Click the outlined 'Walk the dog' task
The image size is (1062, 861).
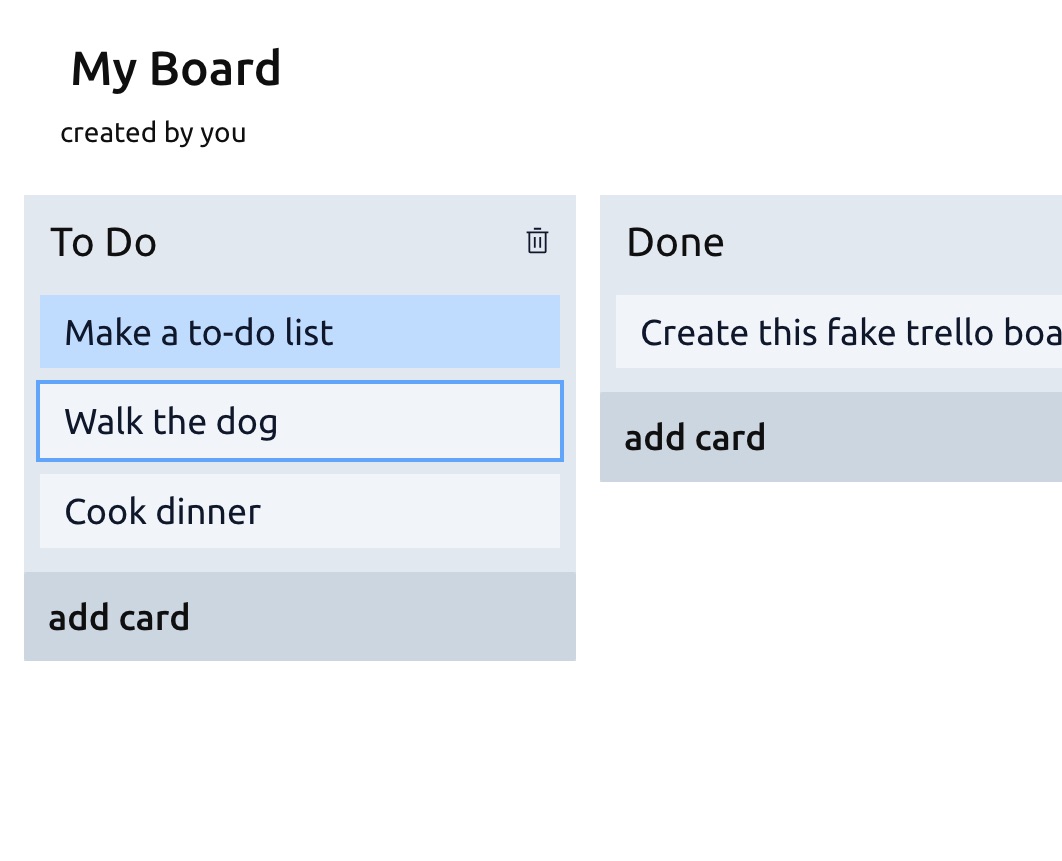click(300, 421)
